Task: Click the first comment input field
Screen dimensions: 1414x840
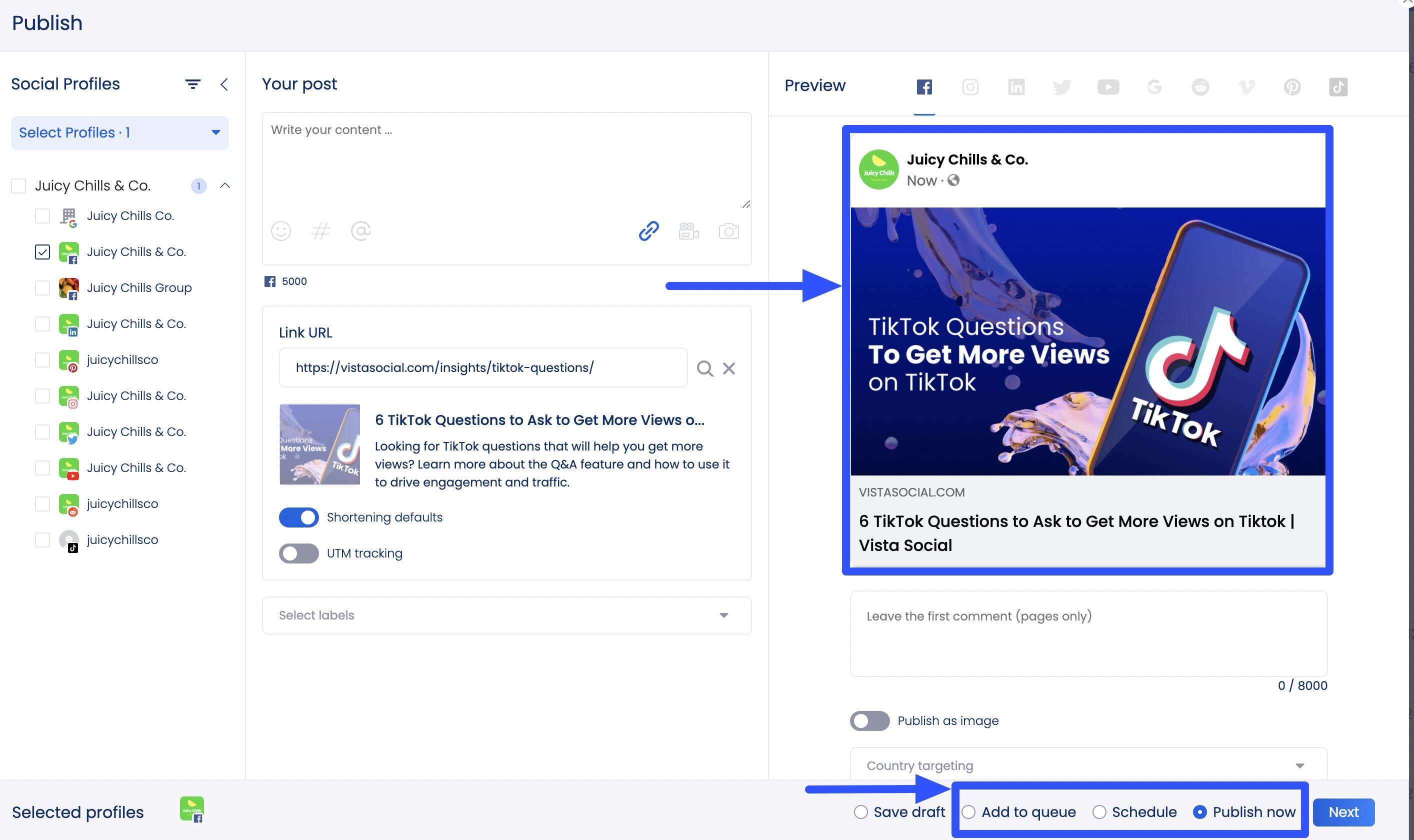Action: tap(1087, 634)
